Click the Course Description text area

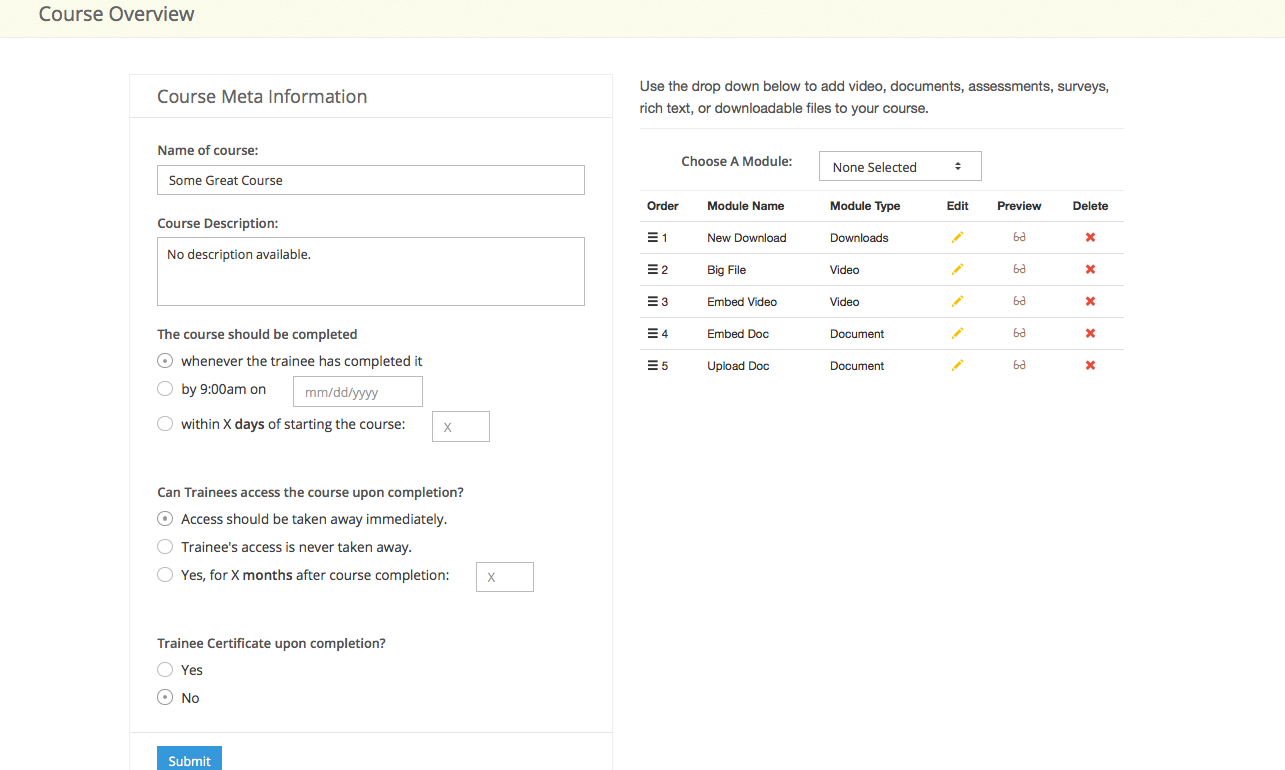pyautogui.click(x=370, y=271)
